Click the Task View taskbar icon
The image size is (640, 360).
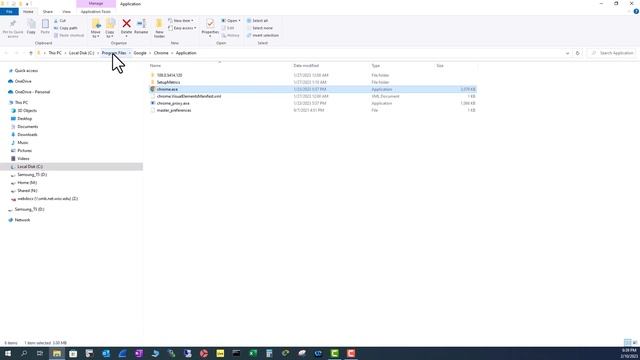click(40, 353)
